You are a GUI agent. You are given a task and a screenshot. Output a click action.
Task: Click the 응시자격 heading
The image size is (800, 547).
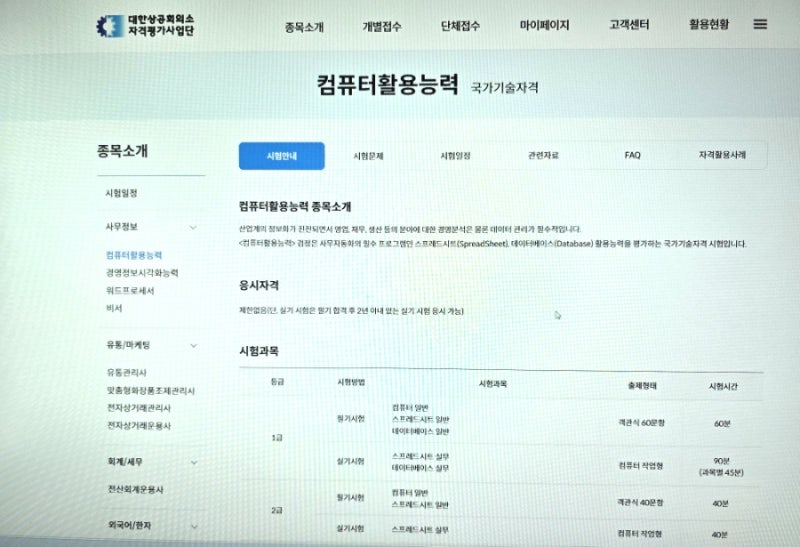259,285
